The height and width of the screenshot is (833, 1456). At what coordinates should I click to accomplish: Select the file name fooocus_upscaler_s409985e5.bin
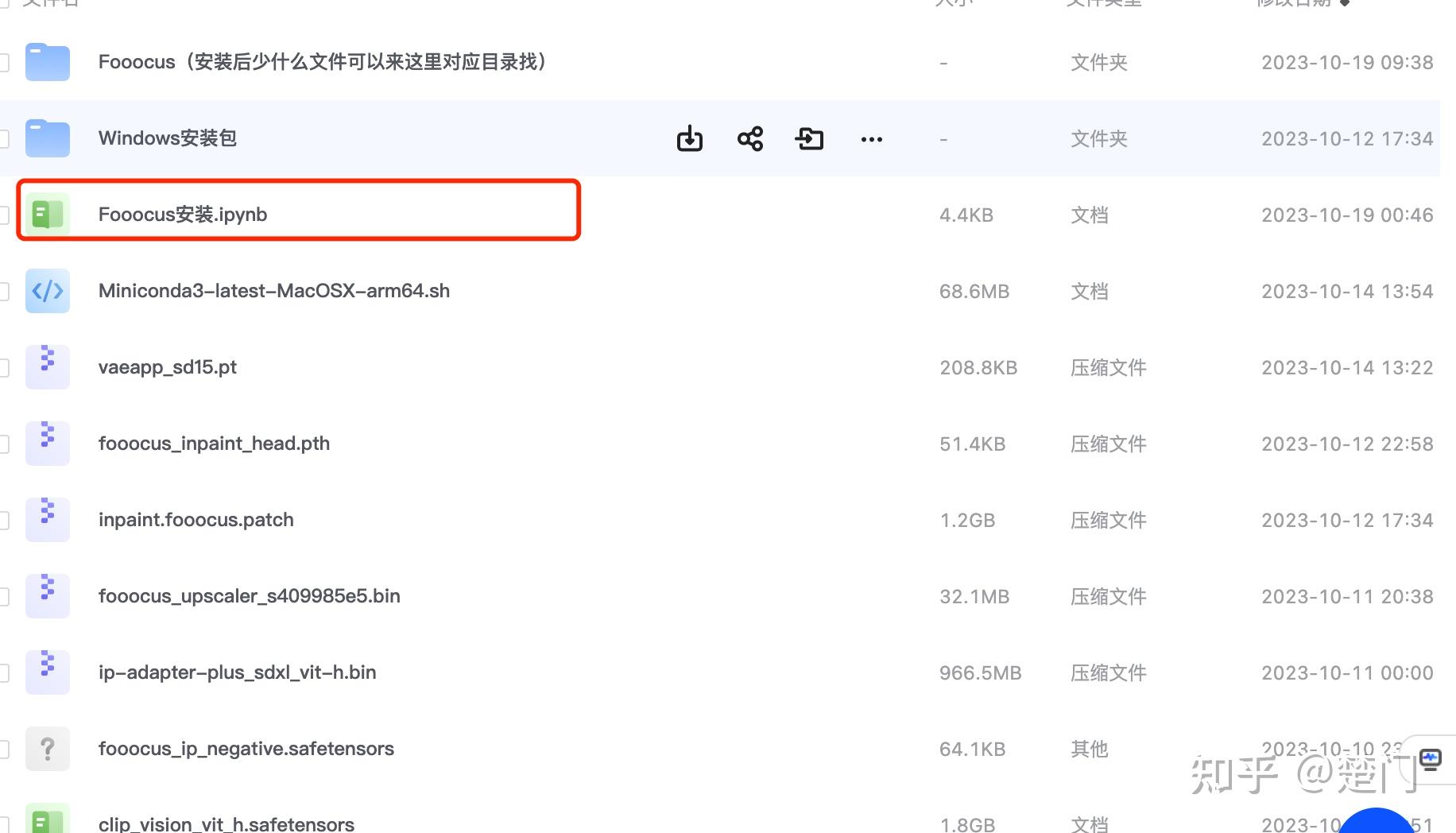point(250,596)
